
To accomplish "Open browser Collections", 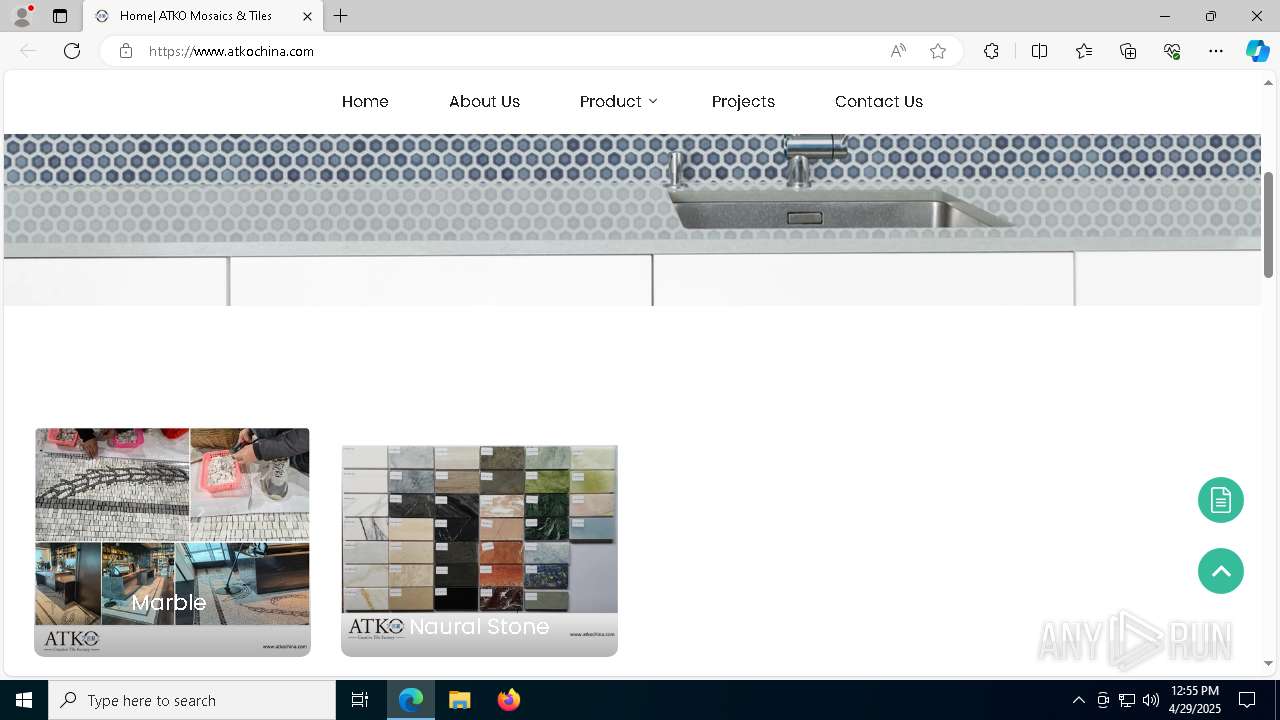I will pos(1128,51).
